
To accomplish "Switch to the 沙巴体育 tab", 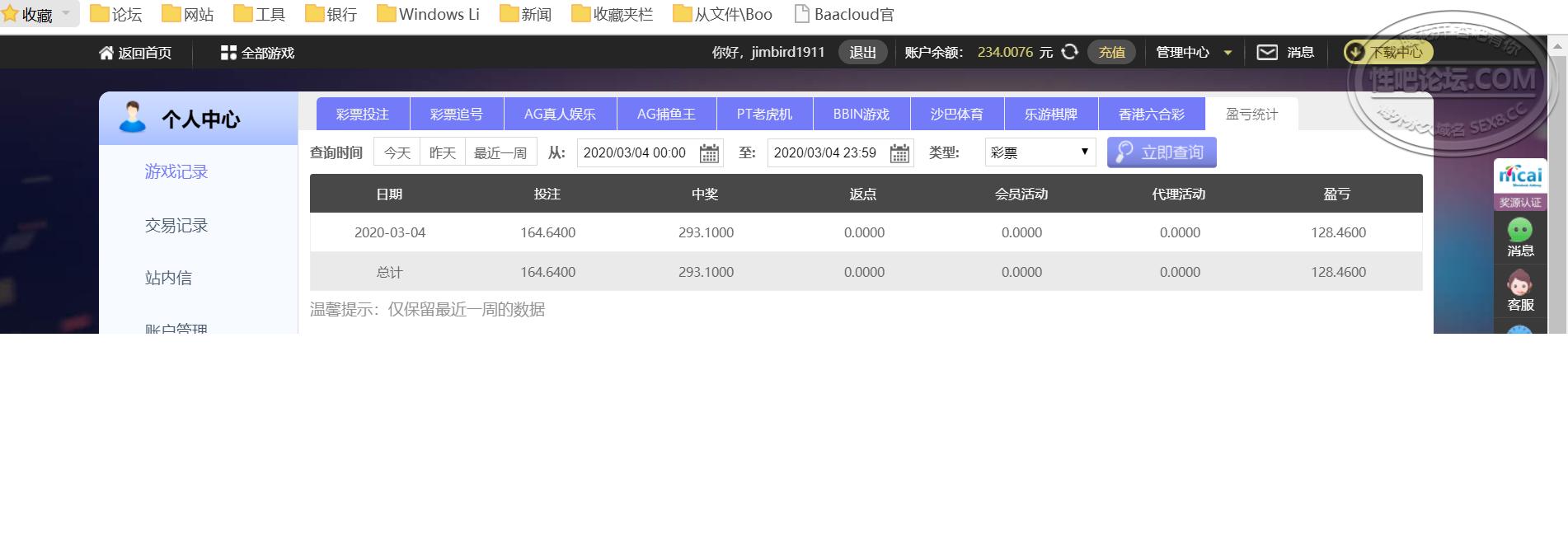I will coord(957,114).
